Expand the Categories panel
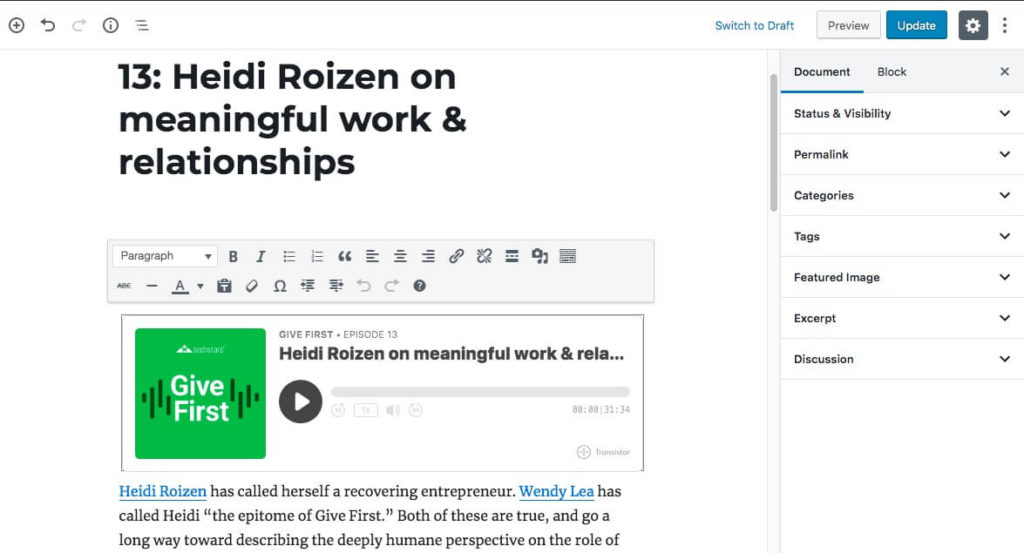This screenshot has width=1024, height=553. (902, 195)
